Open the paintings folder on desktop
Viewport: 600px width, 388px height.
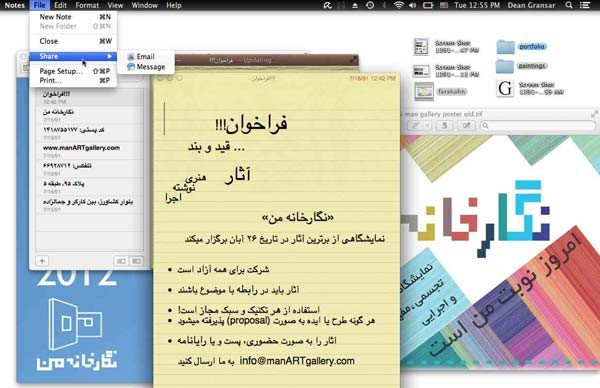click(x=520, y=66)
